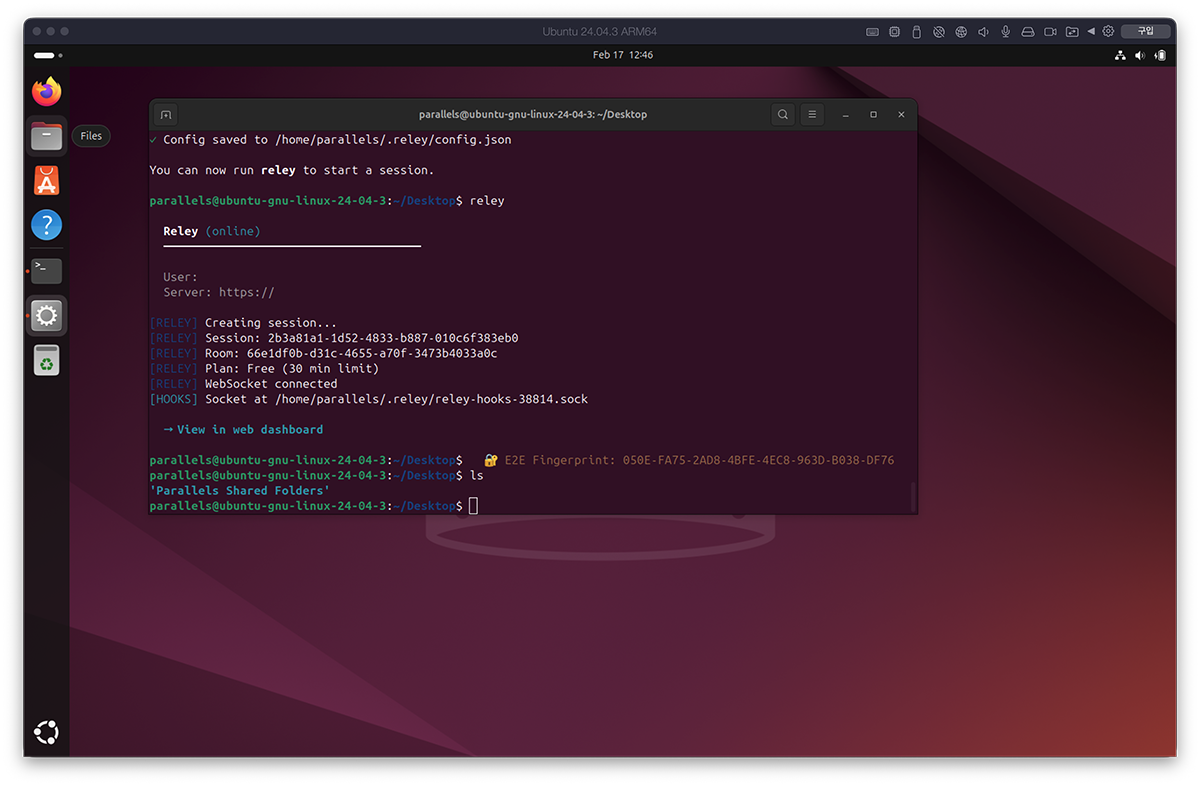1200x786 pixels.
Task: Show Applications using Ubuntu logo button
Action: [46, 733]
